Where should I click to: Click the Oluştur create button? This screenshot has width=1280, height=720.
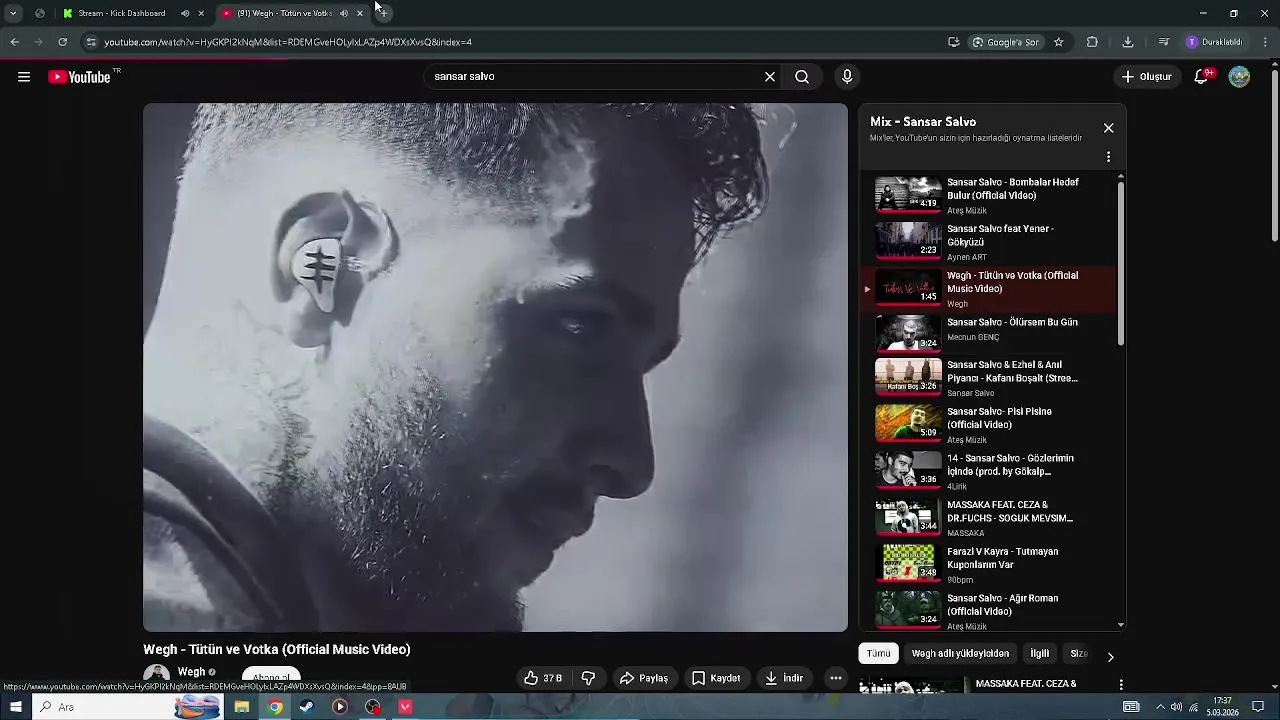point(1146,77)
